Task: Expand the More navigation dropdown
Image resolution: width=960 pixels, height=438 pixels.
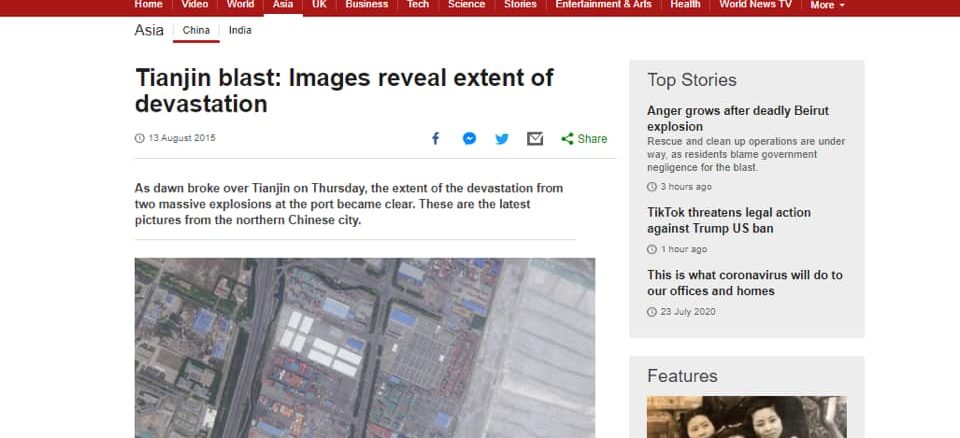Action: point(827,5)
